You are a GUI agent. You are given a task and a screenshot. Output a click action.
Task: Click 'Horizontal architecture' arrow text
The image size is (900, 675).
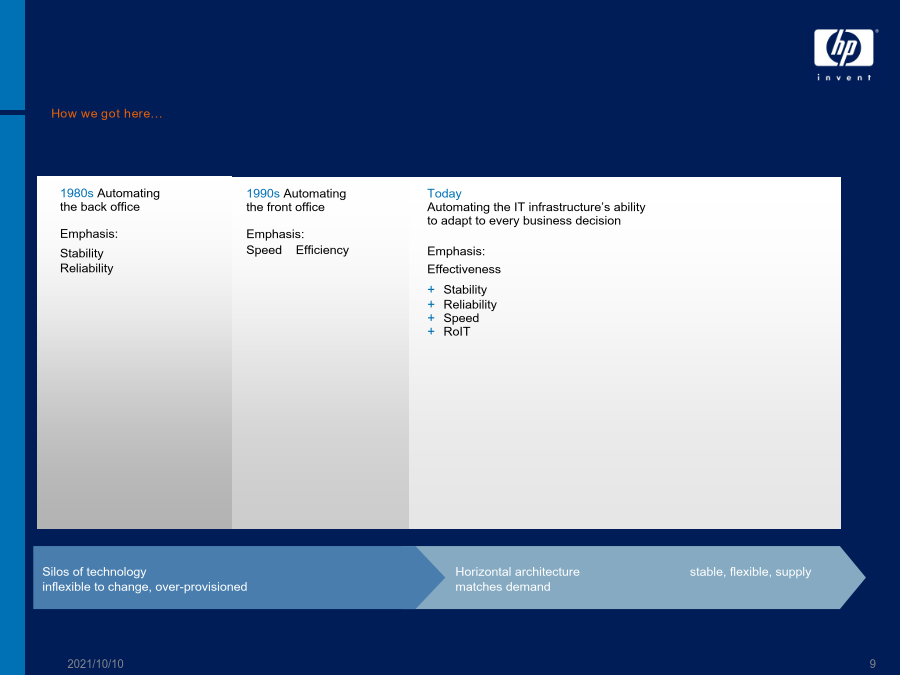pyautogui.click(x=517, y=572)
